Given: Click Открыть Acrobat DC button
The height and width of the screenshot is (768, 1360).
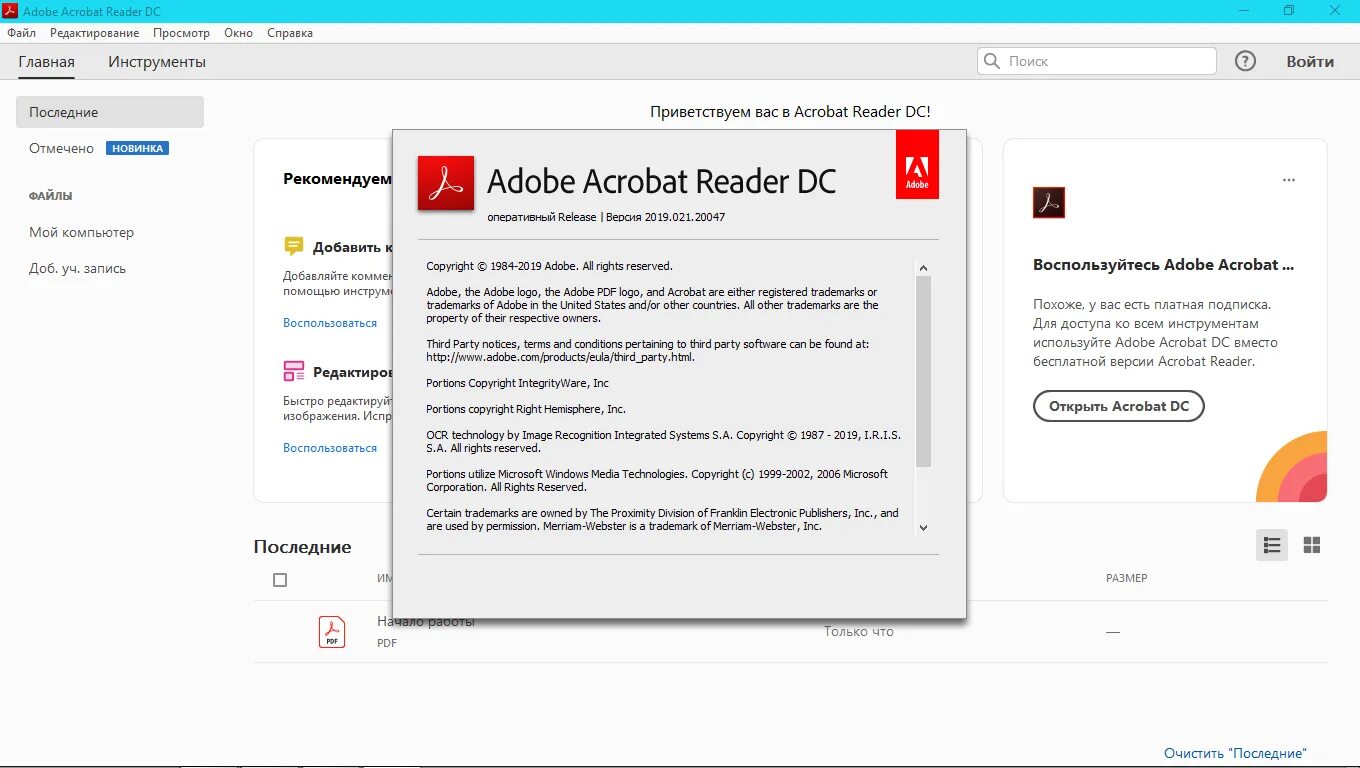Looking at the screenshot, I should tap(1119, 406).
